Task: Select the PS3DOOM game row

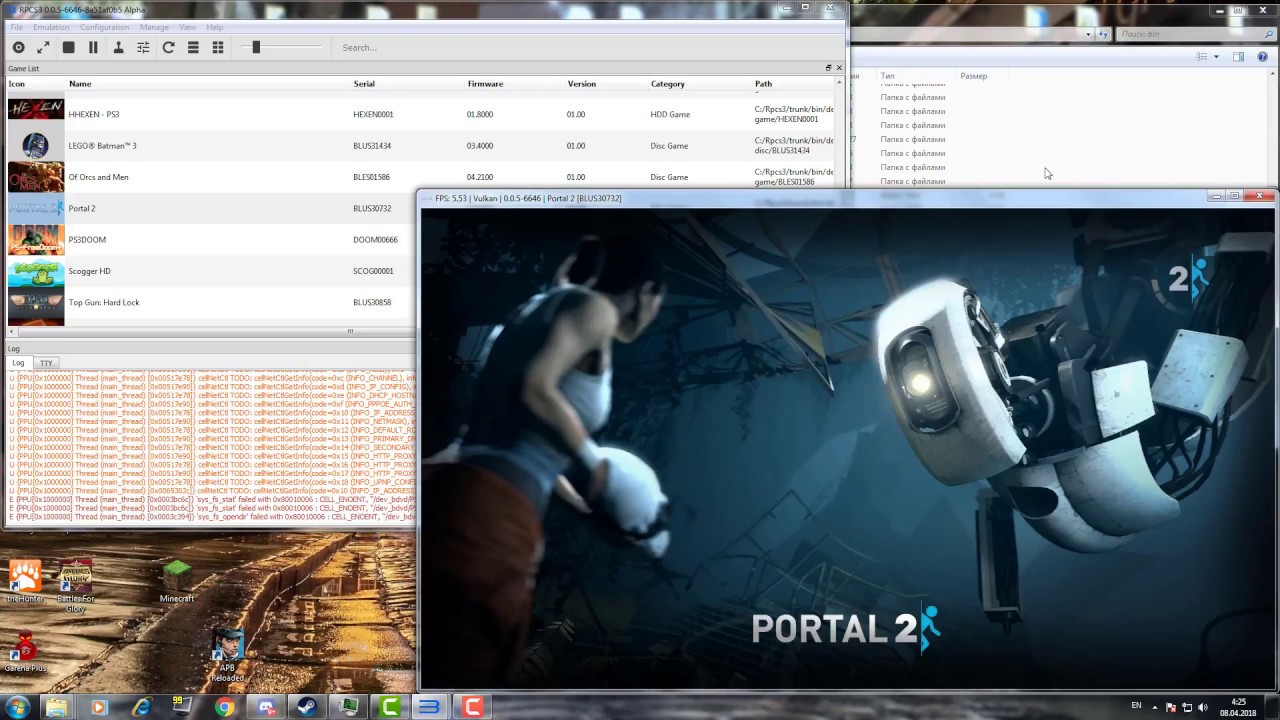Action: tap(210, 240)
